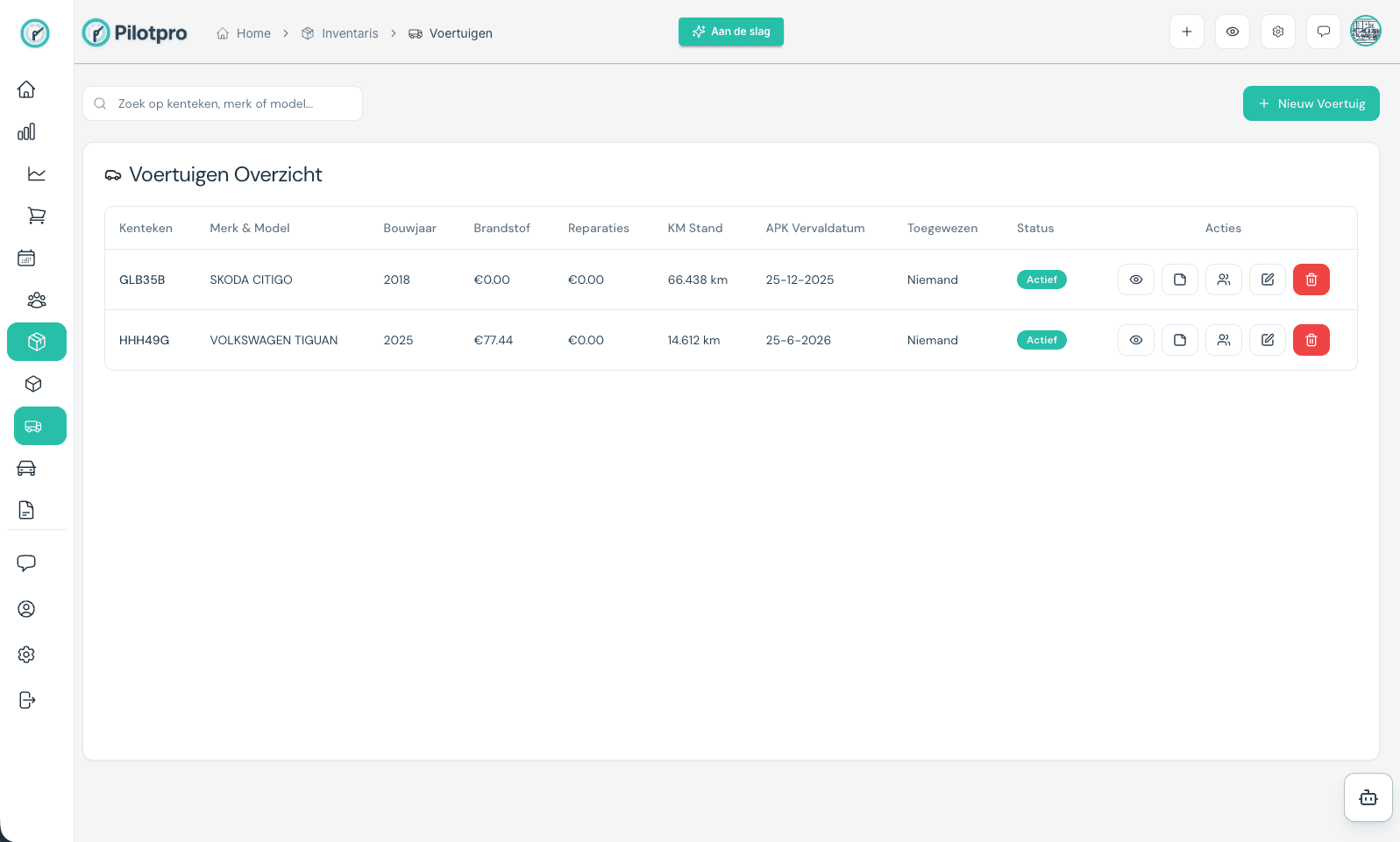This screenshot has width=1400, height=842.
Task: Delete the SKODA CITIGO vehicle
Action: click(x=1311, y=279)
